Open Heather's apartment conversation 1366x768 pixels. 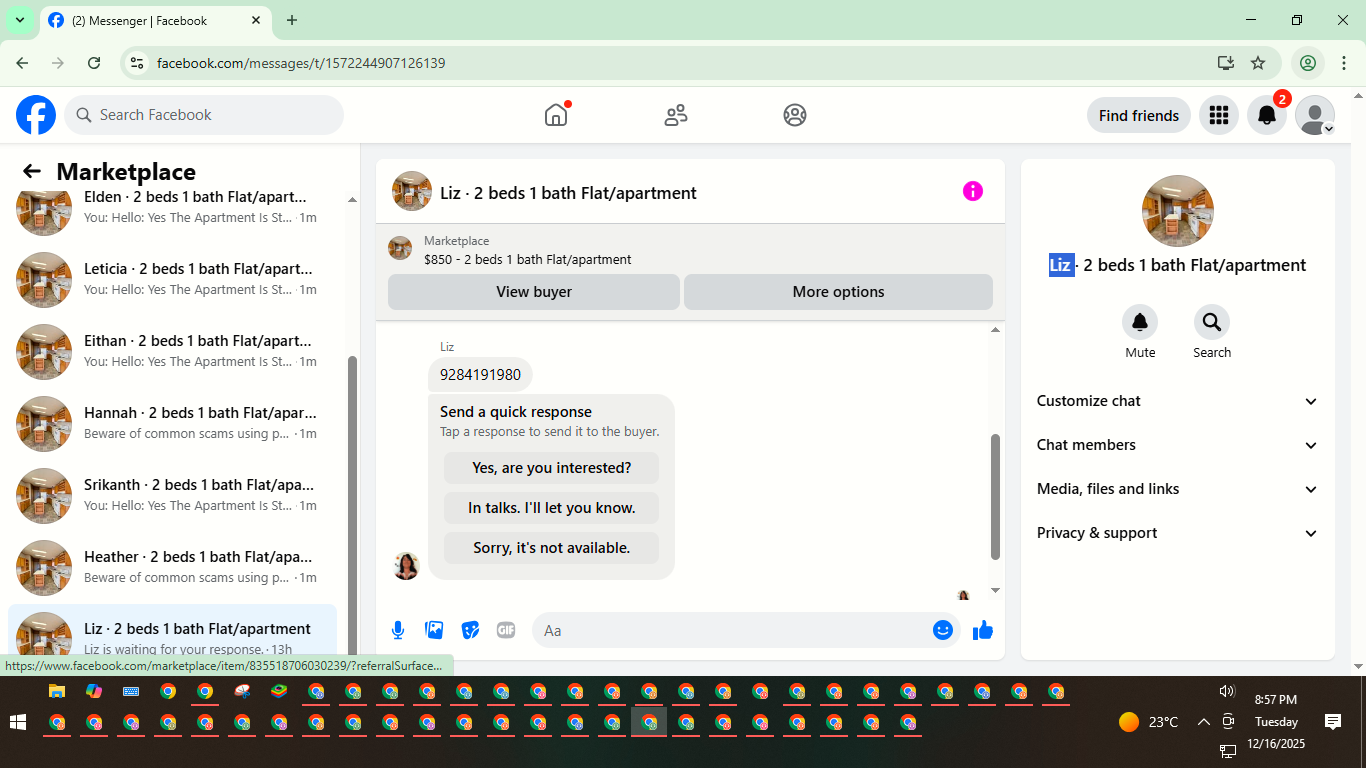172,567
